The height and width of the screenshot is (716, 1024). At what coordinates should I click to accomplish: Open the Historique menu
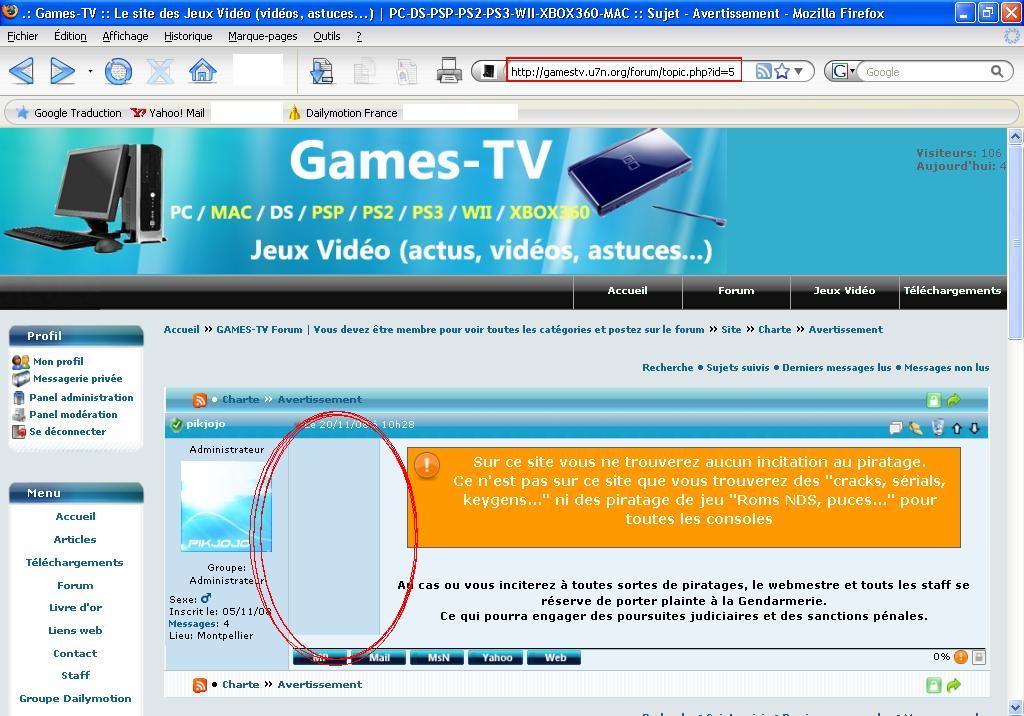[x=188, y=36]
